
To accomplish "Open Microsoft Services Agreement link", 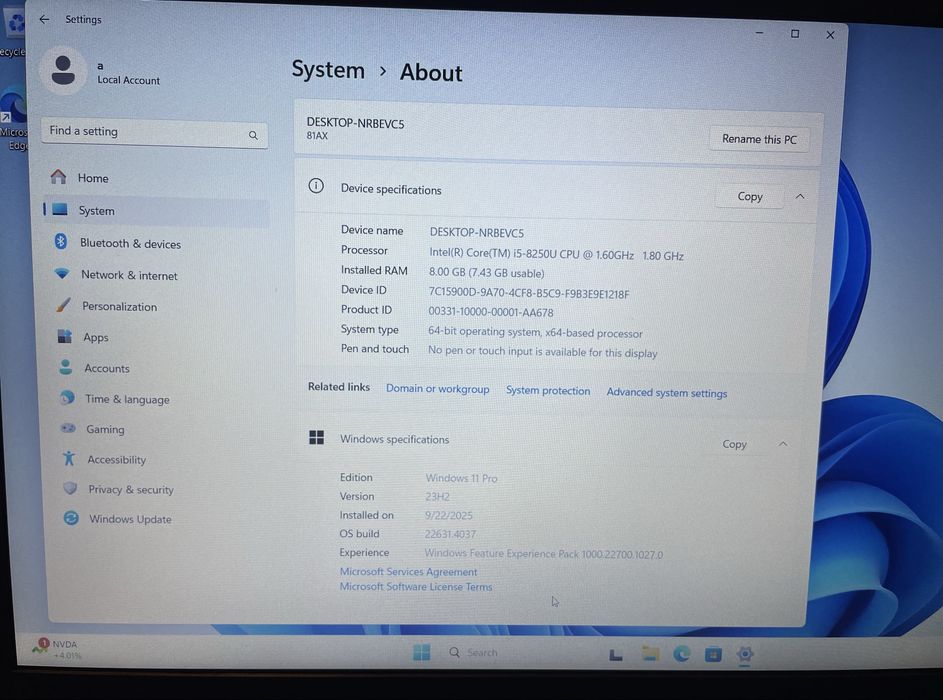I will 408,571.
